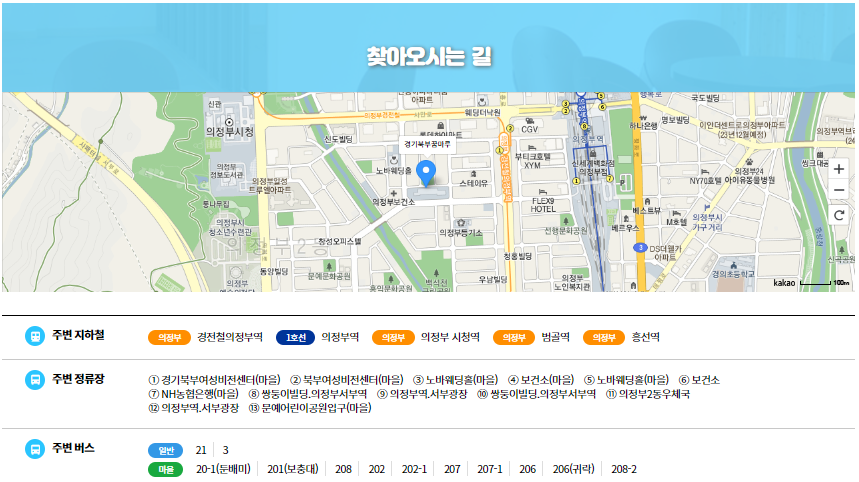Image resolution: width=859 pixels, height=482 pixels.
Task: Click the map refresh/reset icon
Action: (839, 215)
